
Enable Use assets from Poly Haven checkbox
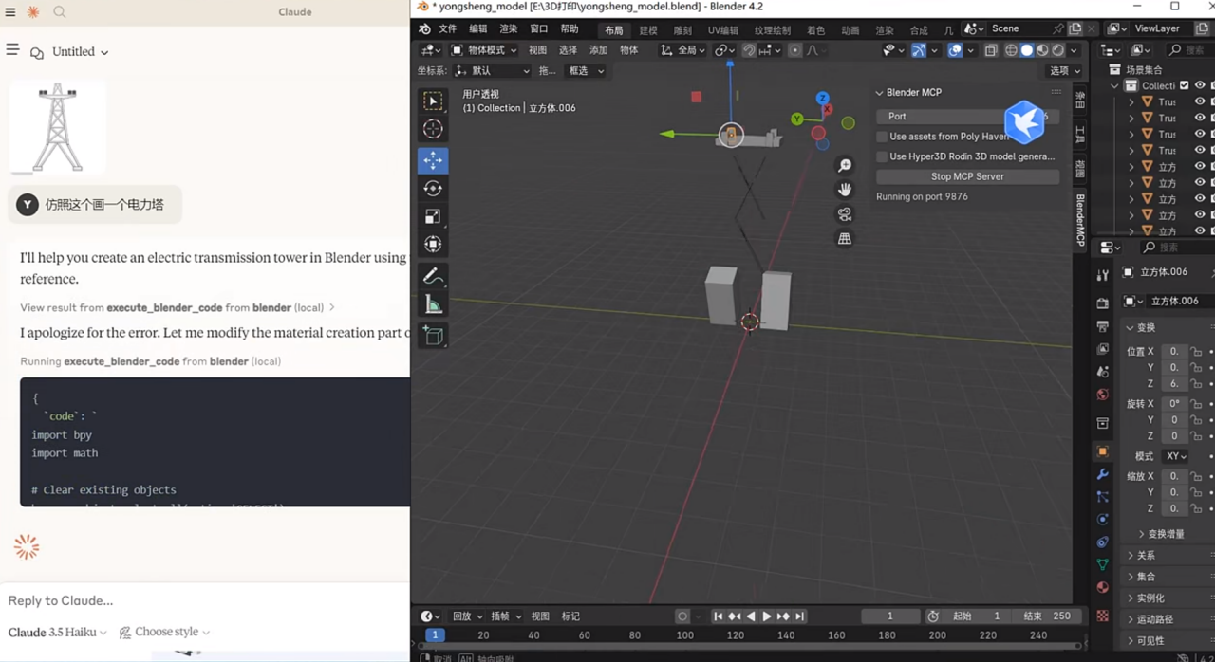(882, 136)
